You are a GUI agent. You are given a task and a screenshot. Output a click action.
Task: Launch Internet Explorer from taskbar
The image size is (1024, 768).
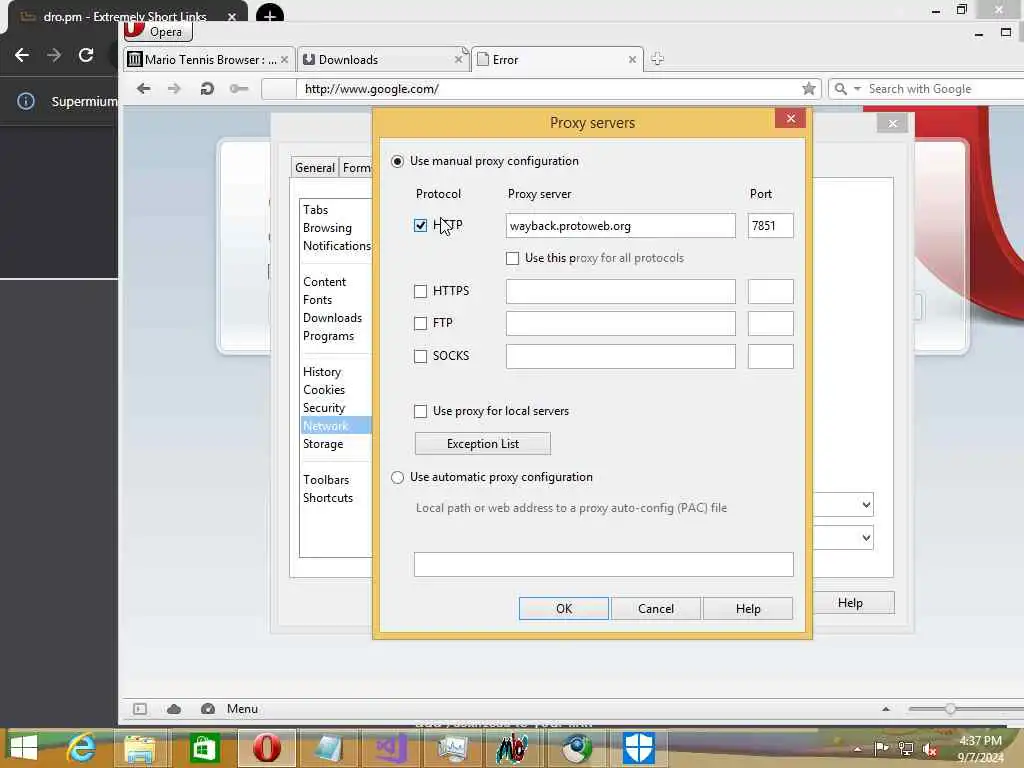82,748
